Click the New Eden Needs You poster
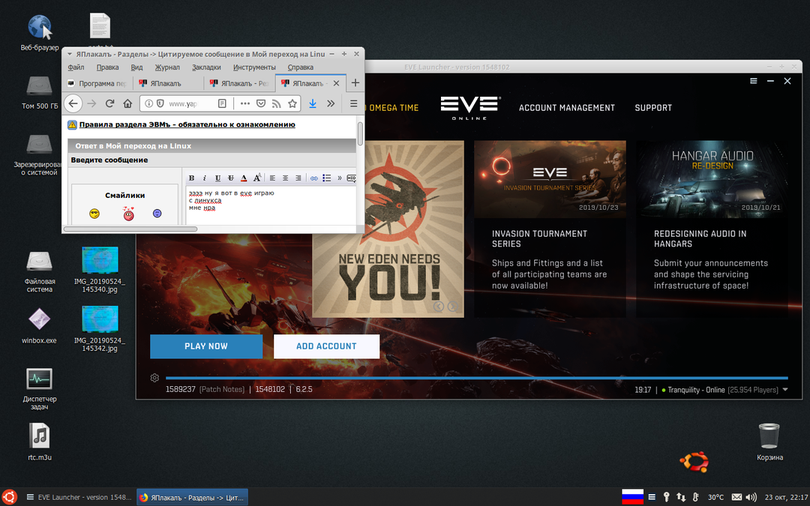This screenshot has height=506, width=810. pos(389,229)
